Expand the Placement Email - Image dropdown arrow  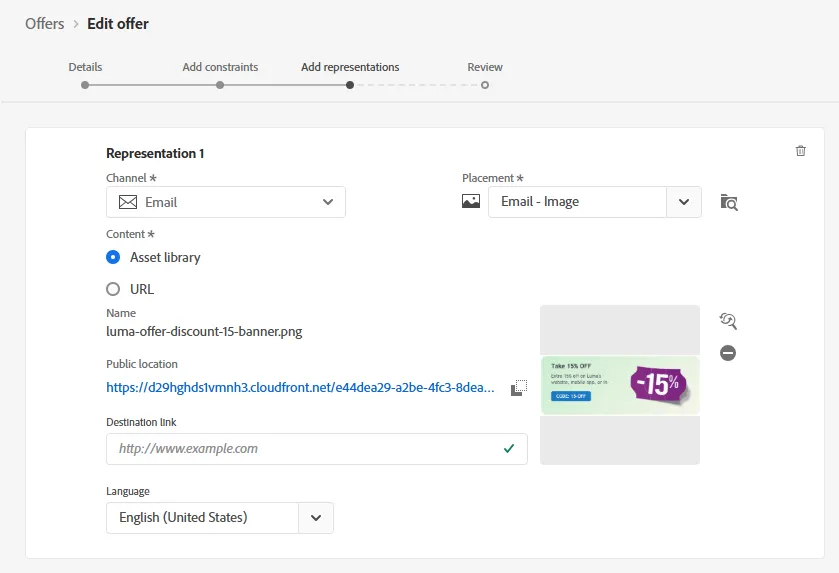(x=684, y=202)
